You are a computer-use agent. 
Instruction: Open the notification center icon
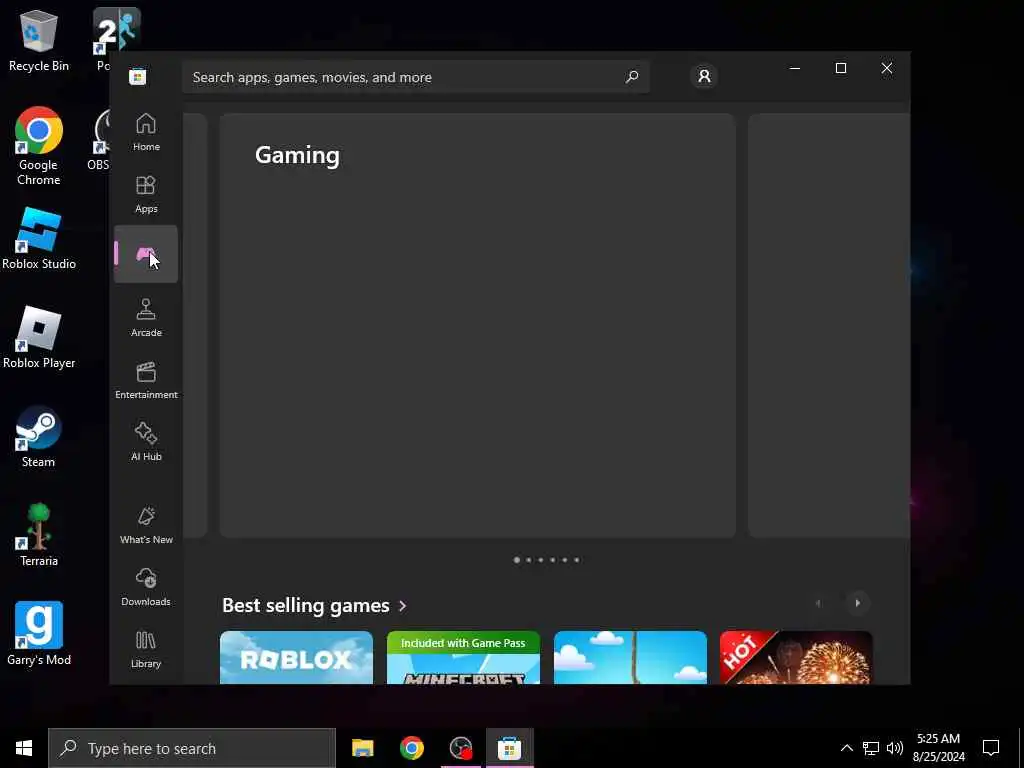(991, 748)
